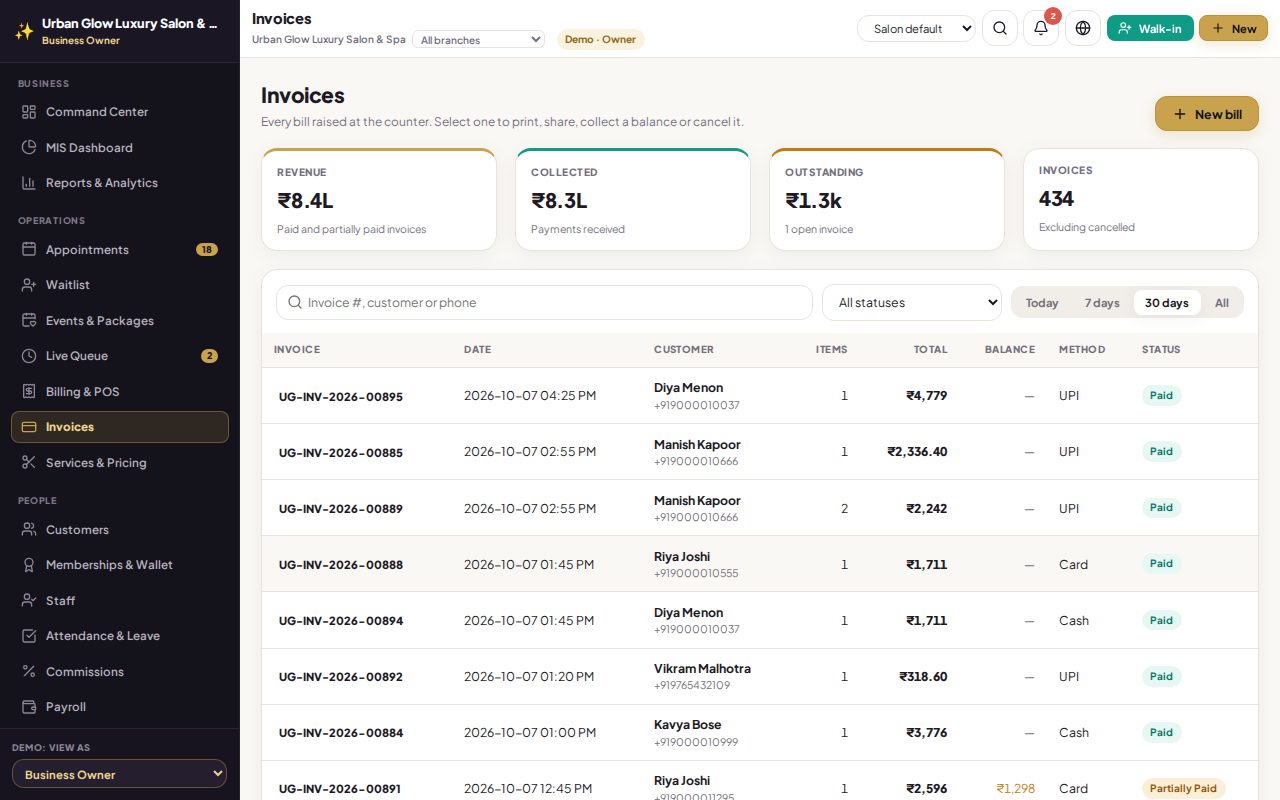Focus the invoice search field
Image resolution: width=1280 pixels, height=800 pixels.
pos(544,302)
